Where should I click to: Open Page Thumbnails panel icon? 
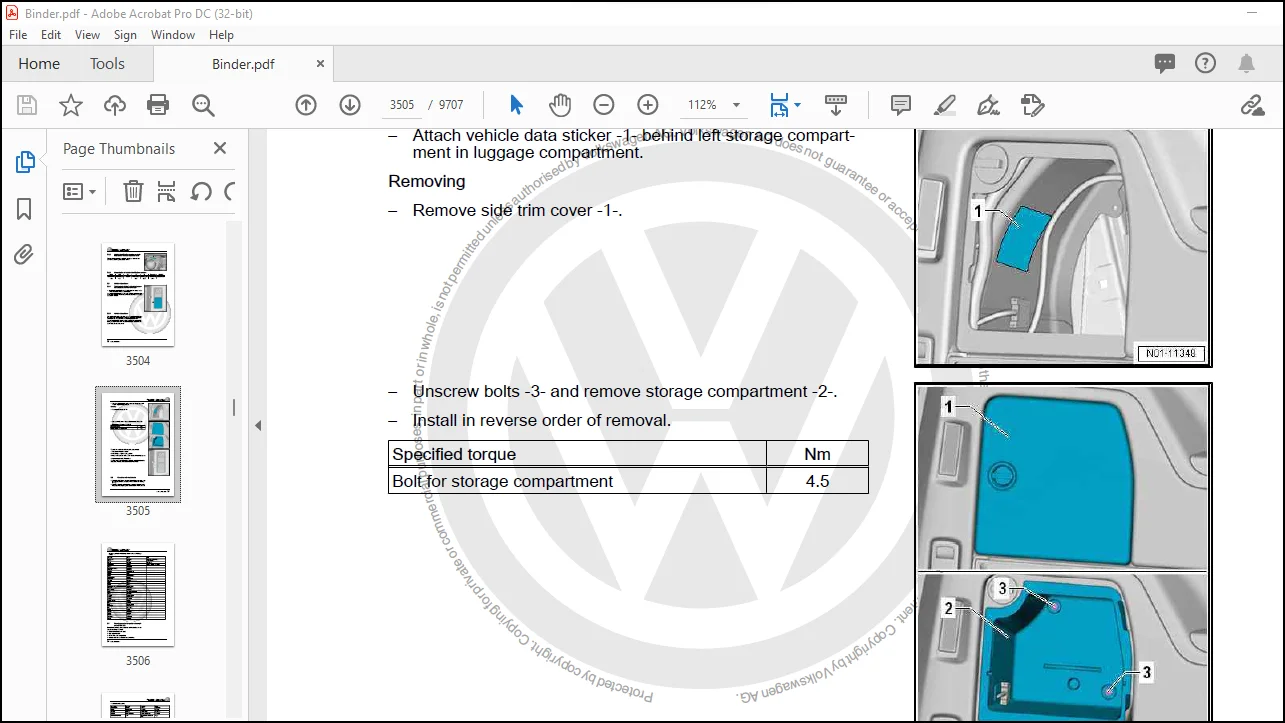pyautogui.click(x=25, y=161)
